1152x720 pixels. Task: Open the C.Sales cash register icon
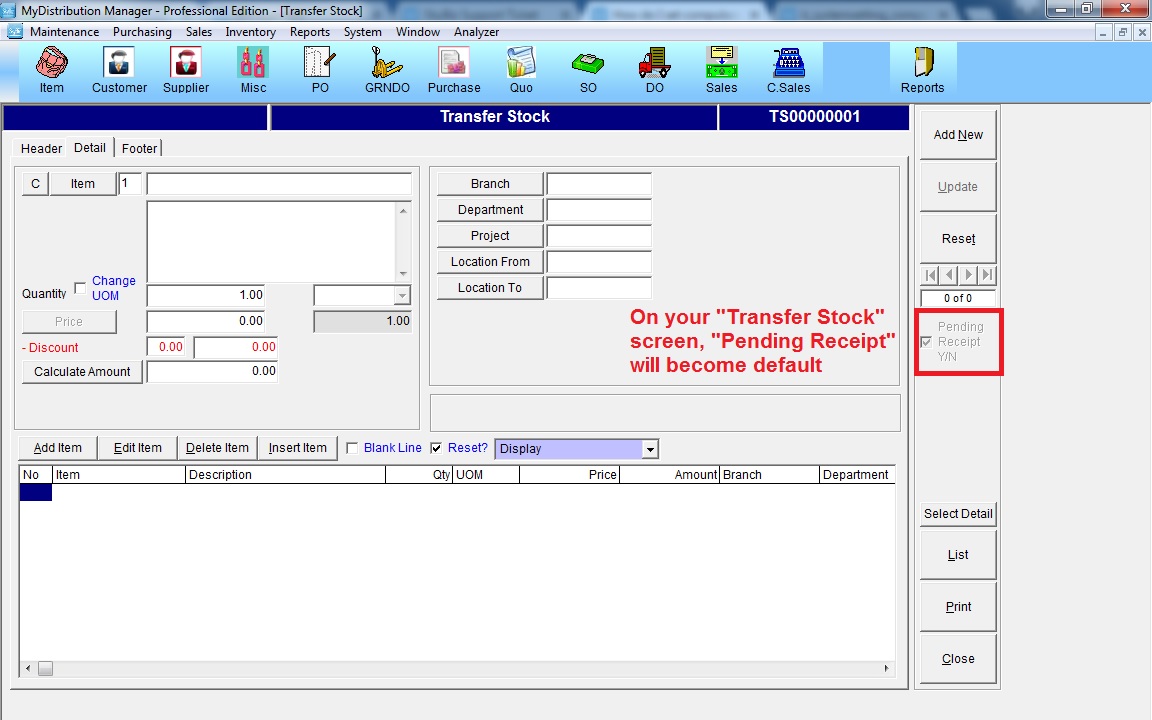(x=788, y=69)
